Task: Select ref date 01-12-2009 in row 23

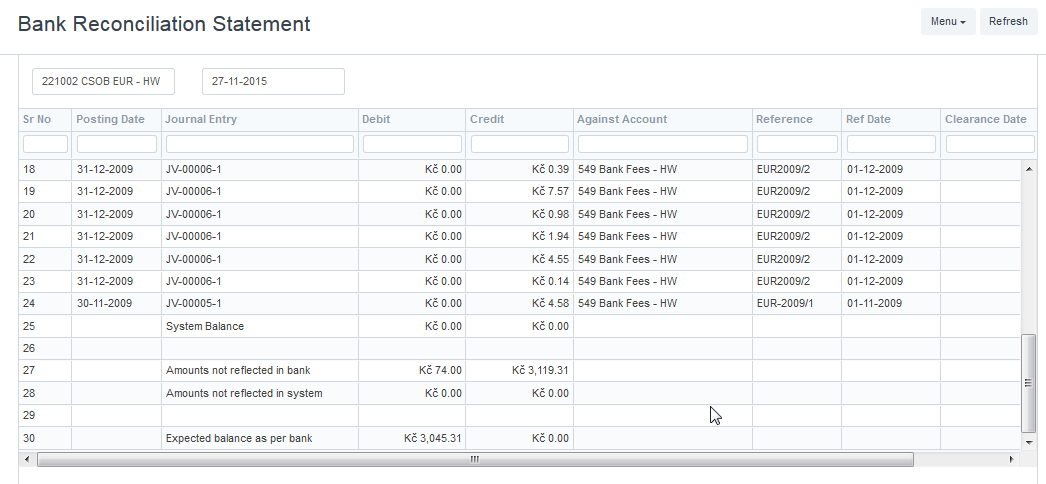Action: coord(875,281)
